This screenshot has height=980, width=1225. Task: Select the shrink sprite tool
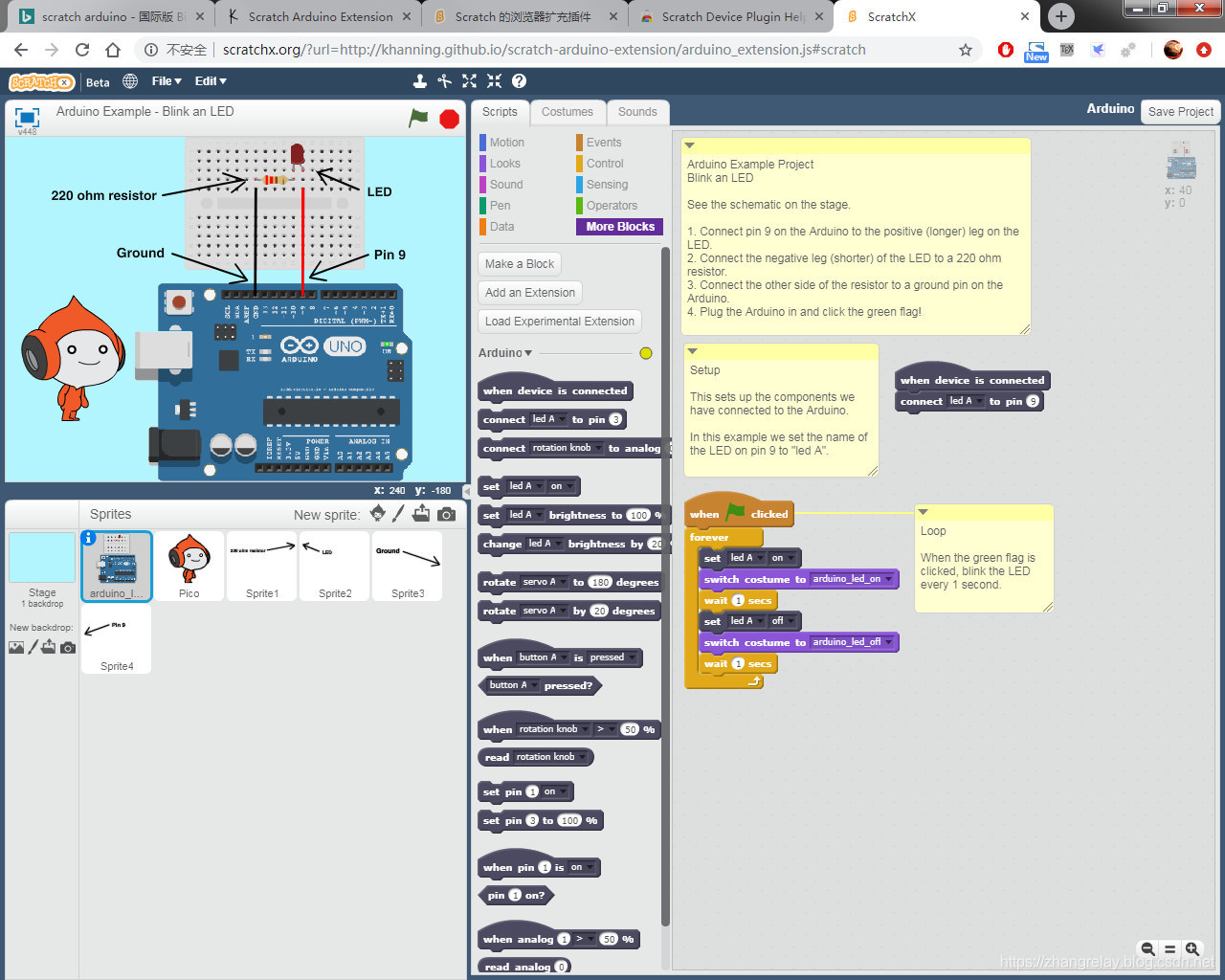[x=494, y=81]
